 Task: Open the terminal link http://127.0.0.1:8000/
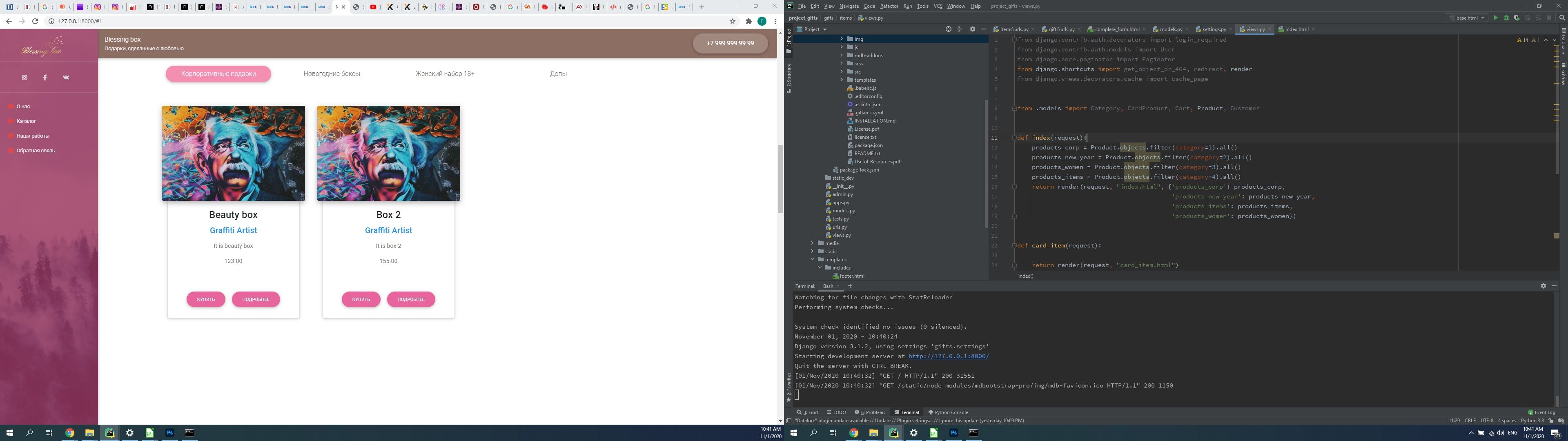pyautogui.click(x=948, y=356)
